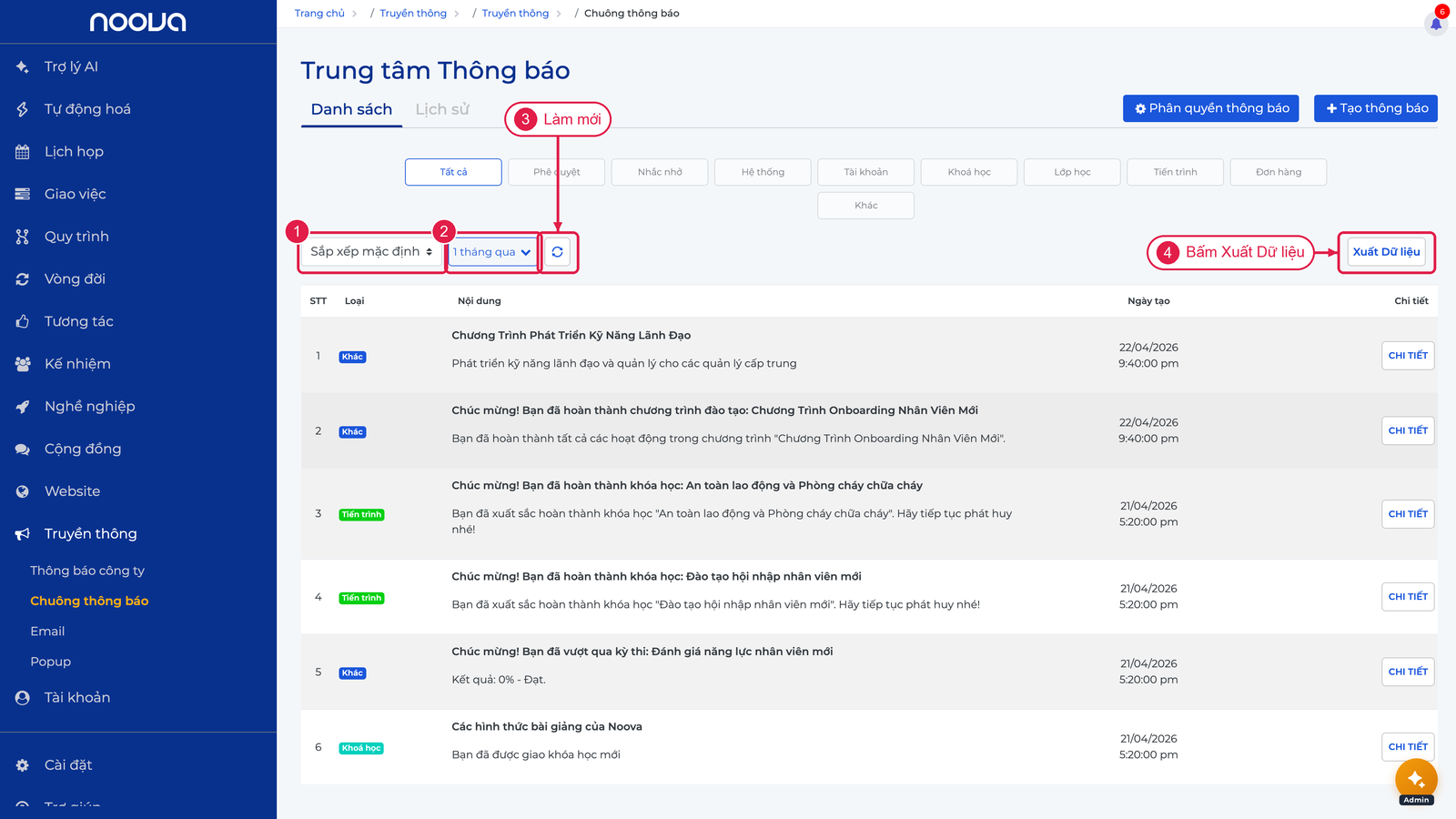Open the Thông báo công ty submenu item
This screenshot has width=1456, height=819.
pos(87,571)
